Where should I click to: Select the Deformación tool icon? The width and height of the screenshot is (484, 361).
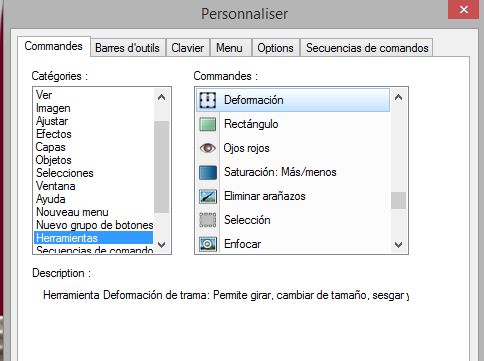208,100
